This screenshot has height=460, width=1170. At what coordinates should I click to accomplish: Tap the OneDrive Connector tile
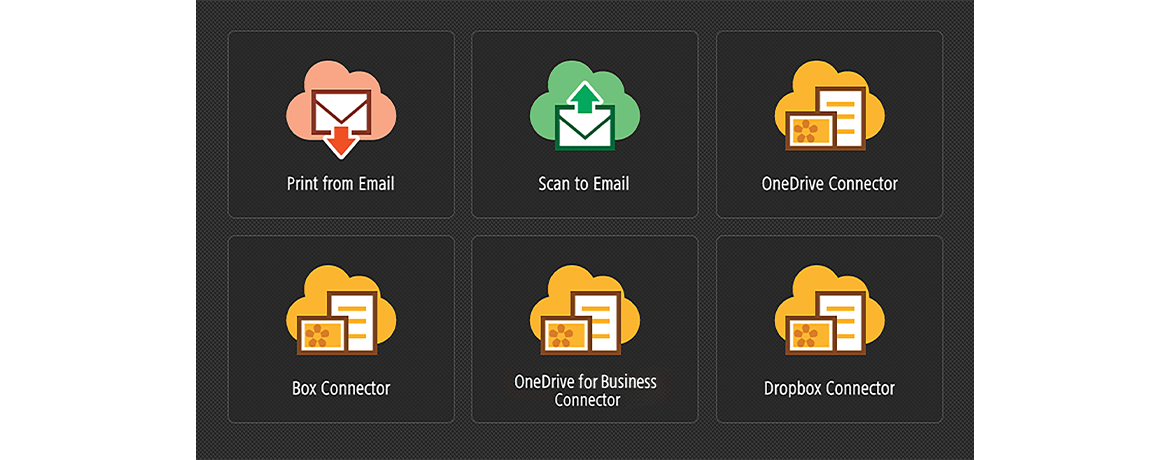coord(830,125)
